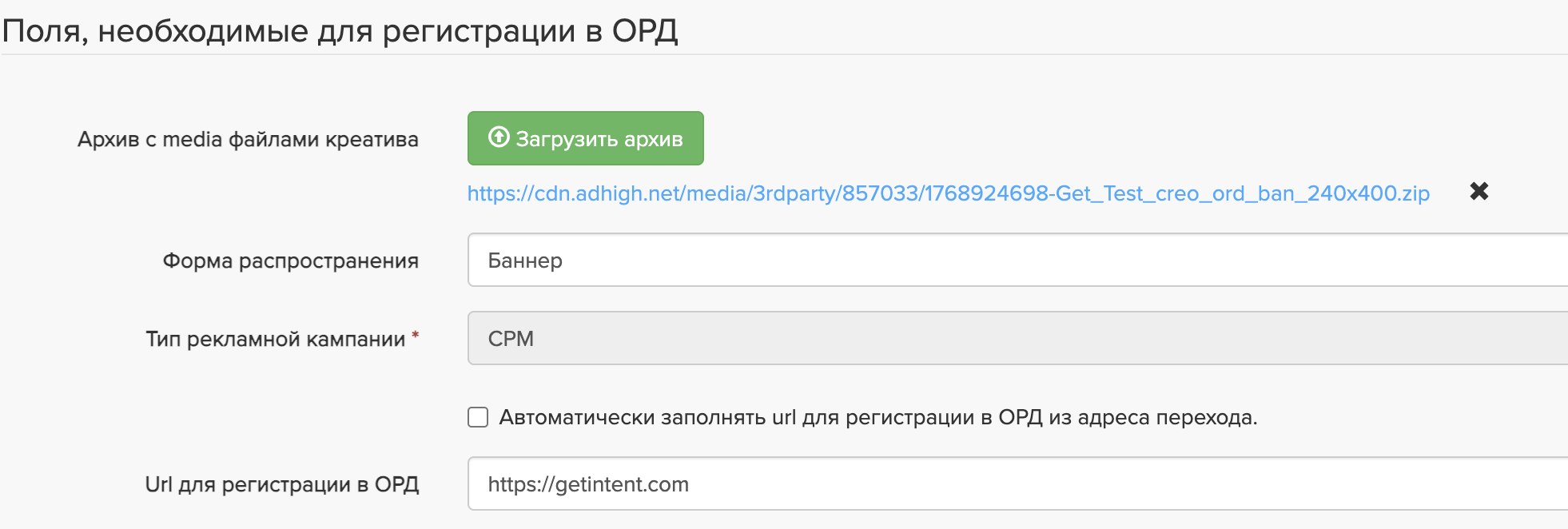Open the Тип рекламной кампании CPM selector
Image resolution: width=1568 pixels, height=529 pixels.
(1015, 339)
